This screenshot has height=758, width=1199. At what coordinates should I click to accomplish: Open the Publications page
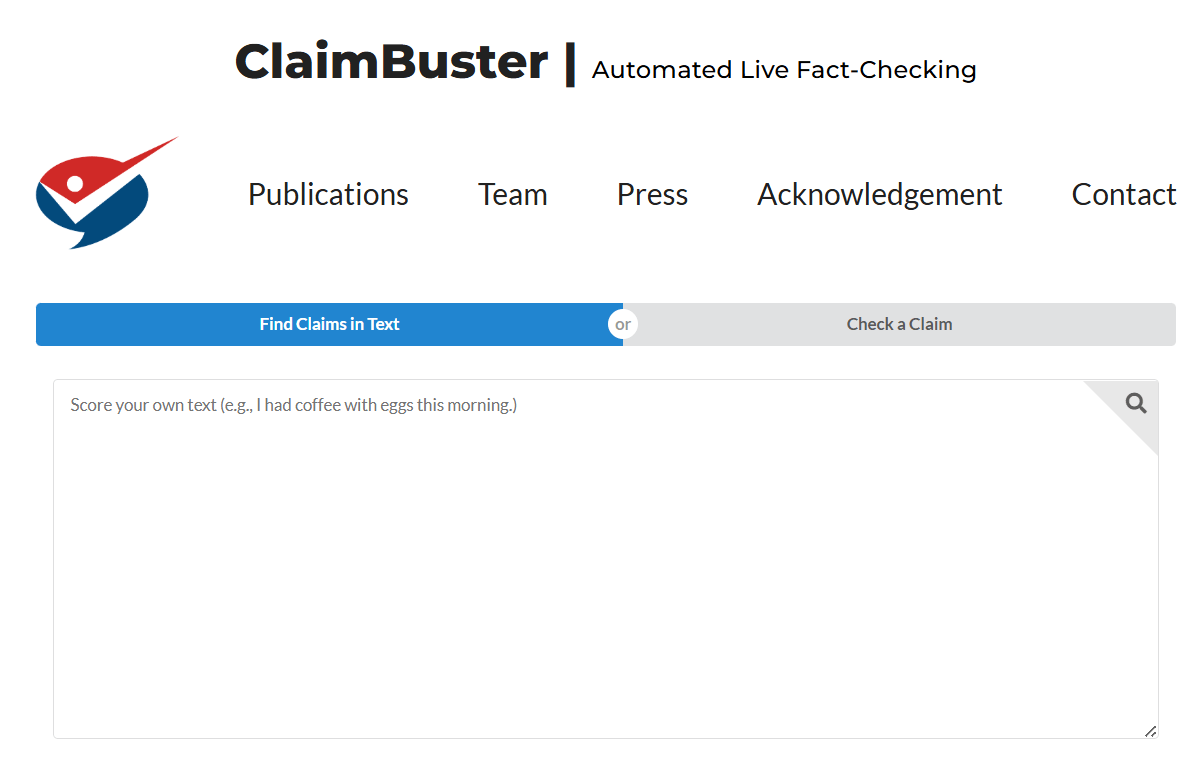[328, 194]
